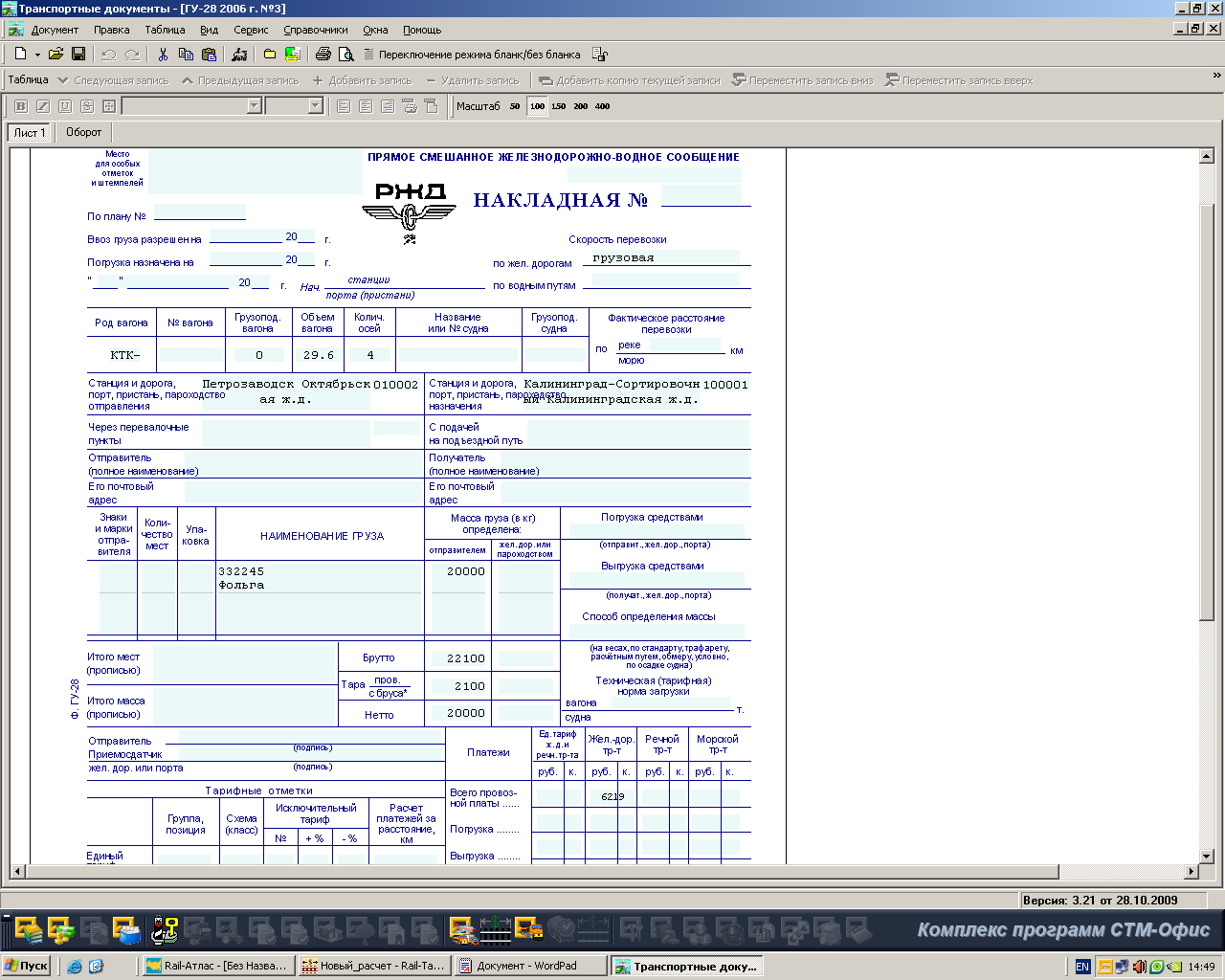Click the Copy icon in toolbar
The height and width of the screenshot is (980, 1225).
coord(186,55)
